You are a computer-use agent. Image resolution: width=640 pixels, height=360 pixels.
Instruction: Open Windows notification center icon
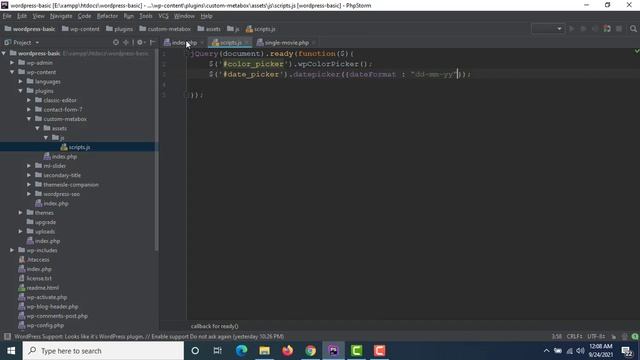tap(627, 351)
